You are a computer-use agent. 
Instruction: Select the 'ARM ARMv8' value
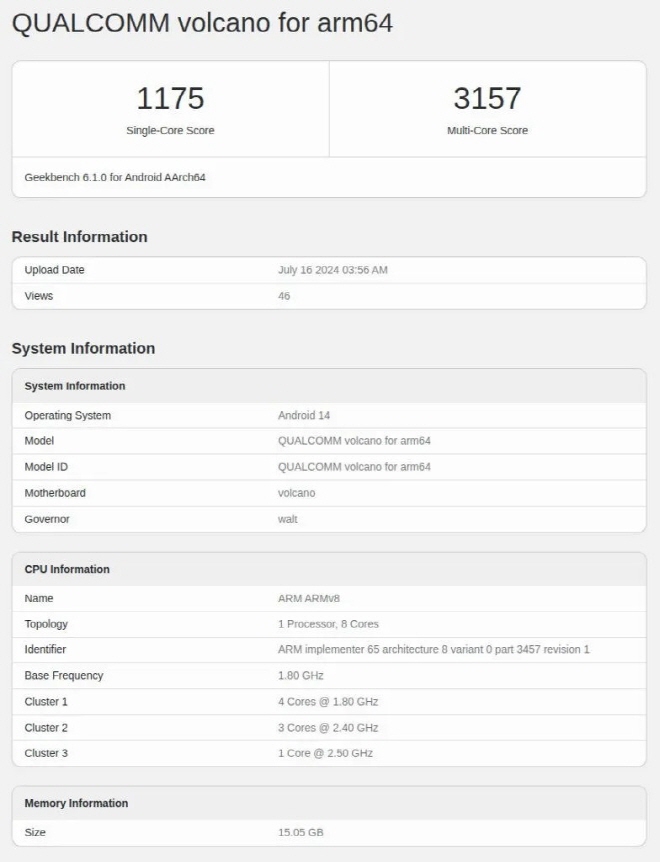tap(309, 598)
